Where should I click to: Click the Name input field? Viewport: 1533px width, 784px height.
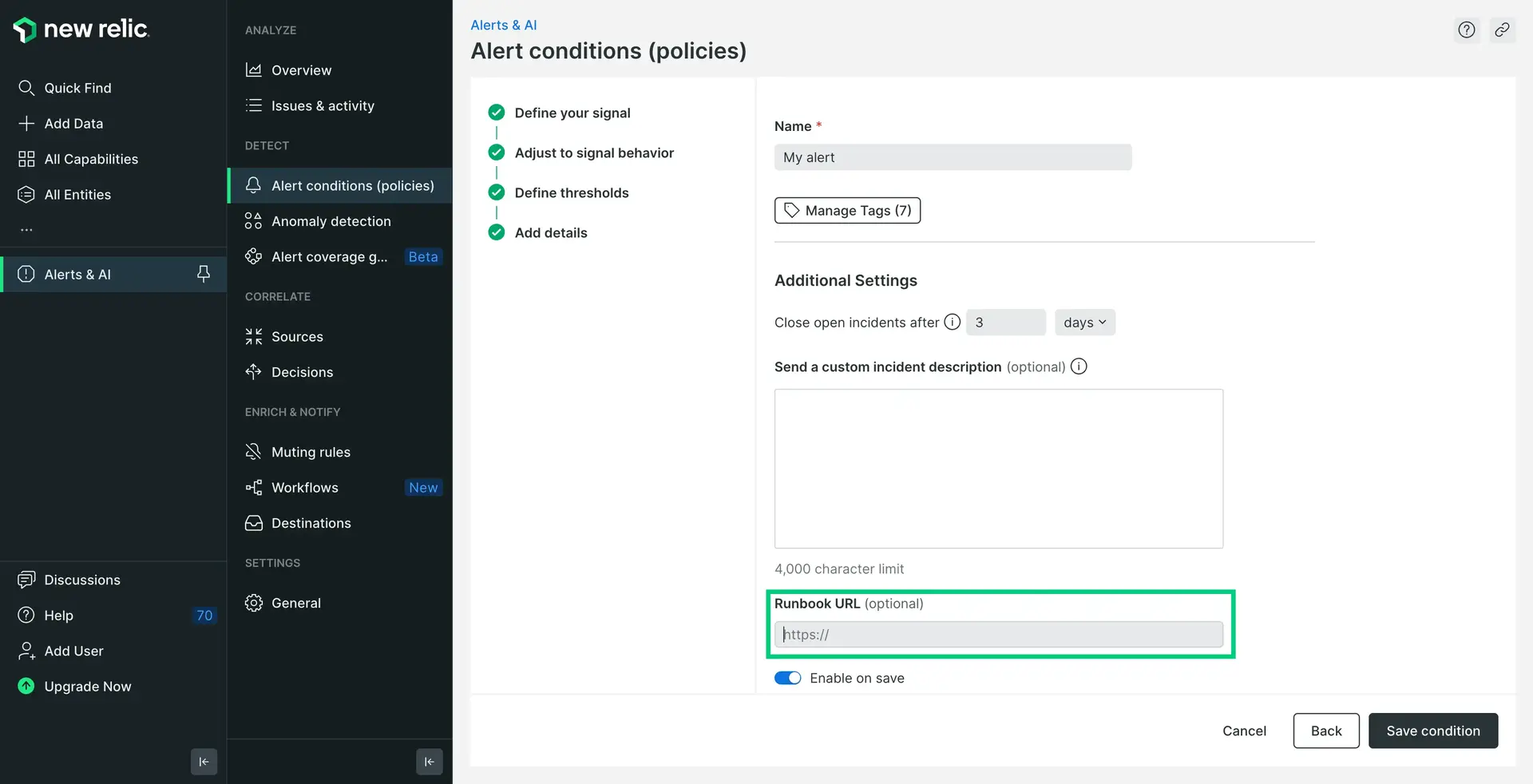953,157
